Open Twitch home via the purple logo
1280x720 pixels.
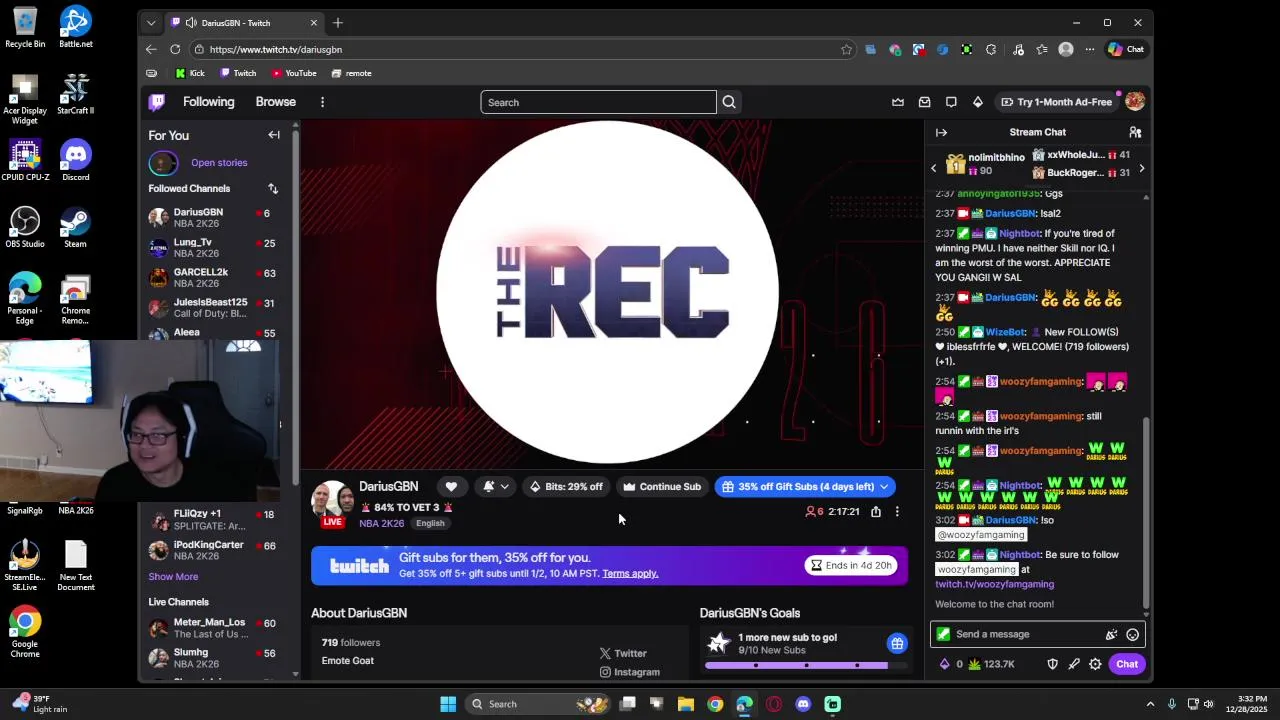tap(157, 102)
